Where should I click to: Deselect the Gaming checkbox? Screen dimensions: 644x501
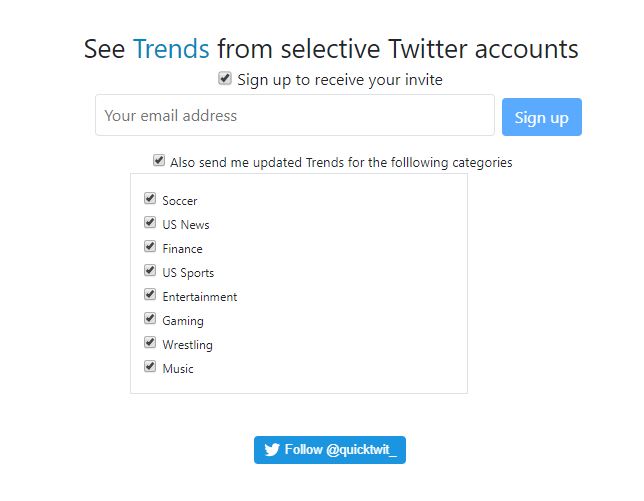[150, 319]
